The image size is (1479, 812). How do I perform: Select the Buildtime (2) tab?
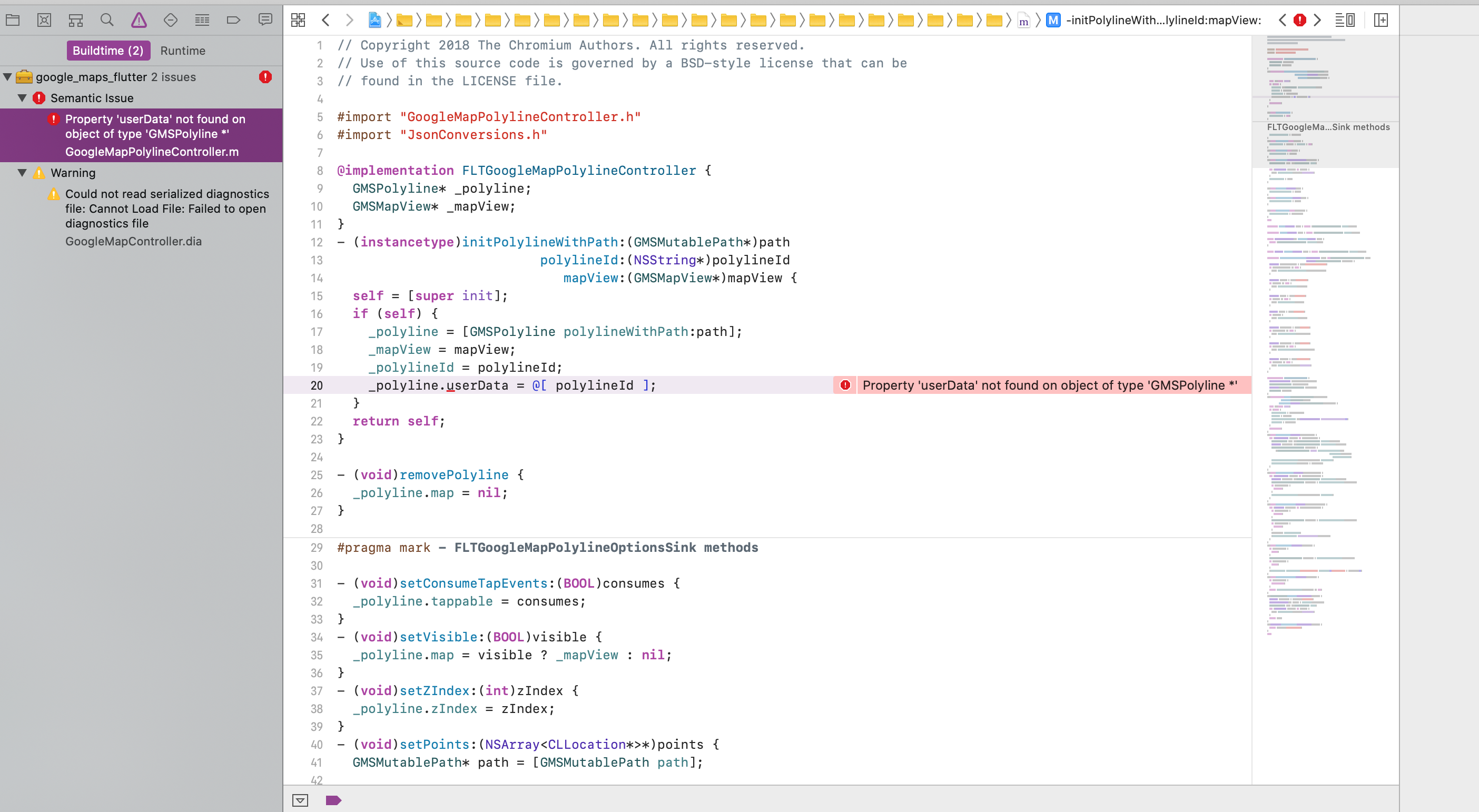108,51
